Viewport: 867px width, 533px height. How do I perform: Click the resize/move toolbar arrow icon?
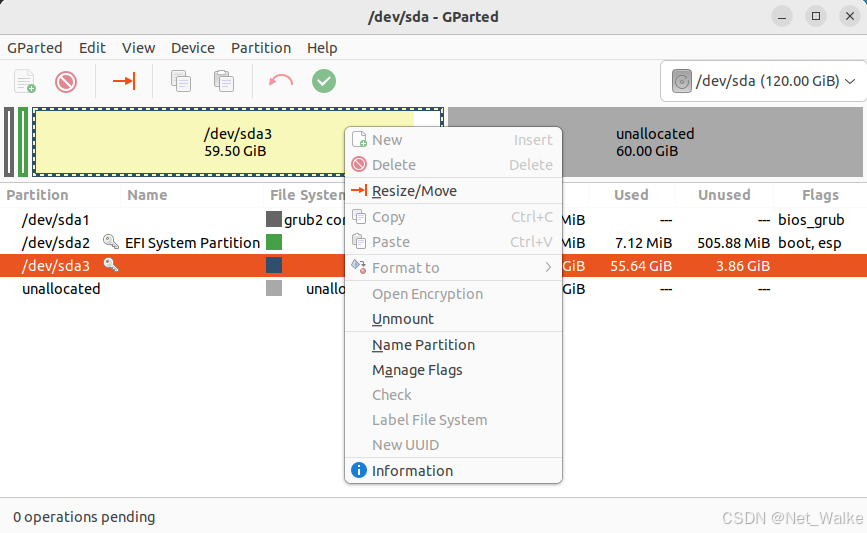(124, 81)
